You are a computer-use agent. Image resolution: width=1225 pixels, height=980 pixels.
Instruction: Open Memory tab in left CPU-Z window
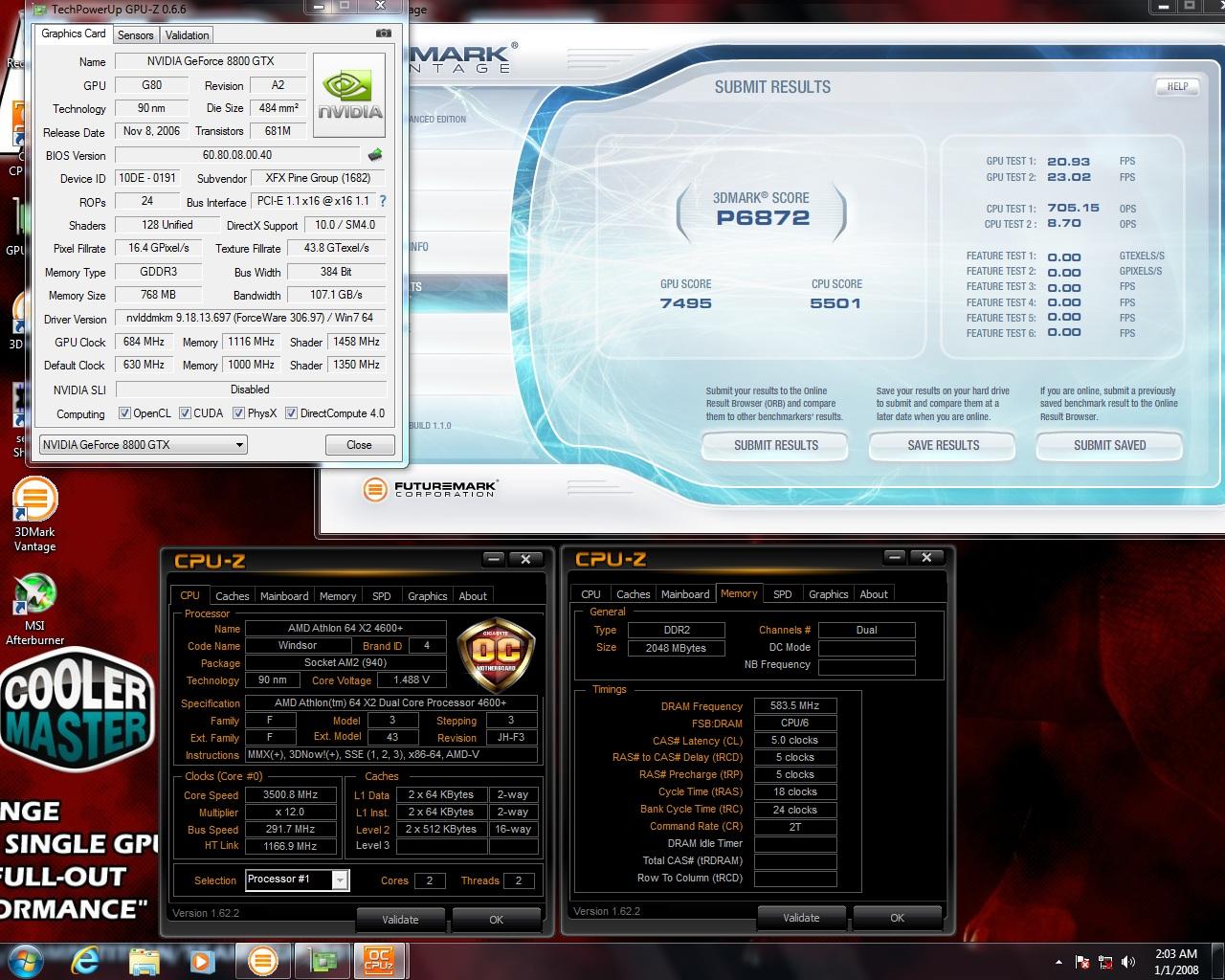[338, 595]
